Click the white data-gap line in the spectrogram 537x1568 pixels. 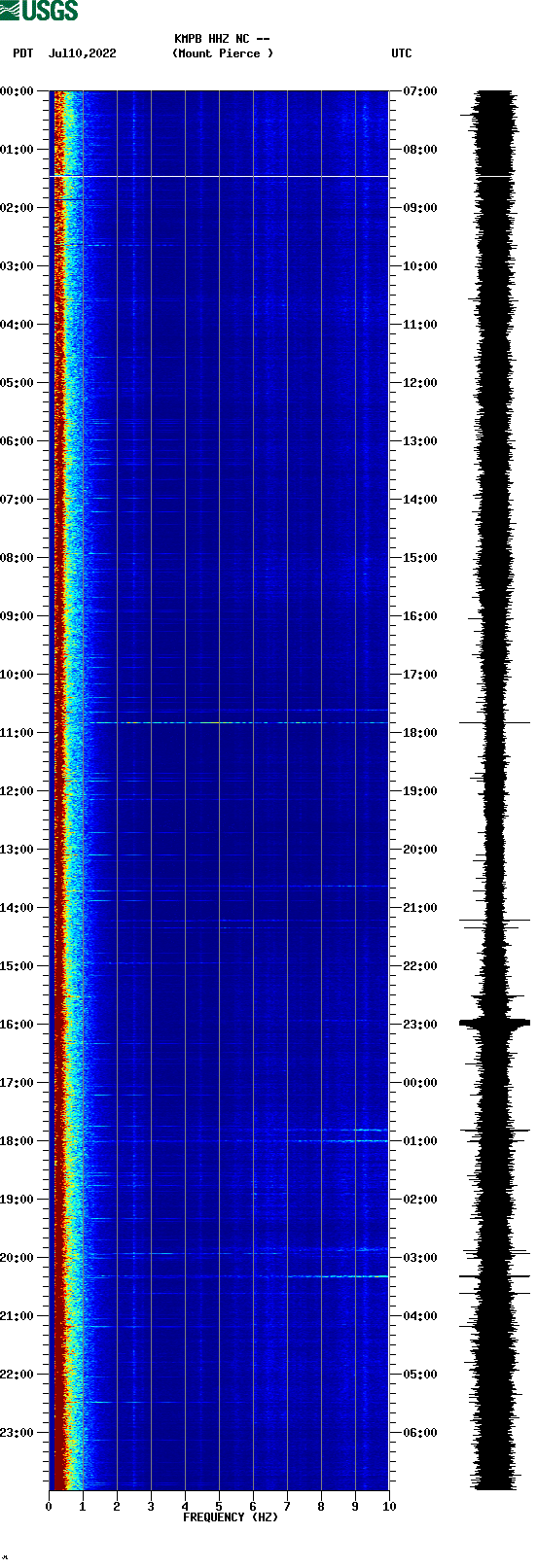[219, 176]
